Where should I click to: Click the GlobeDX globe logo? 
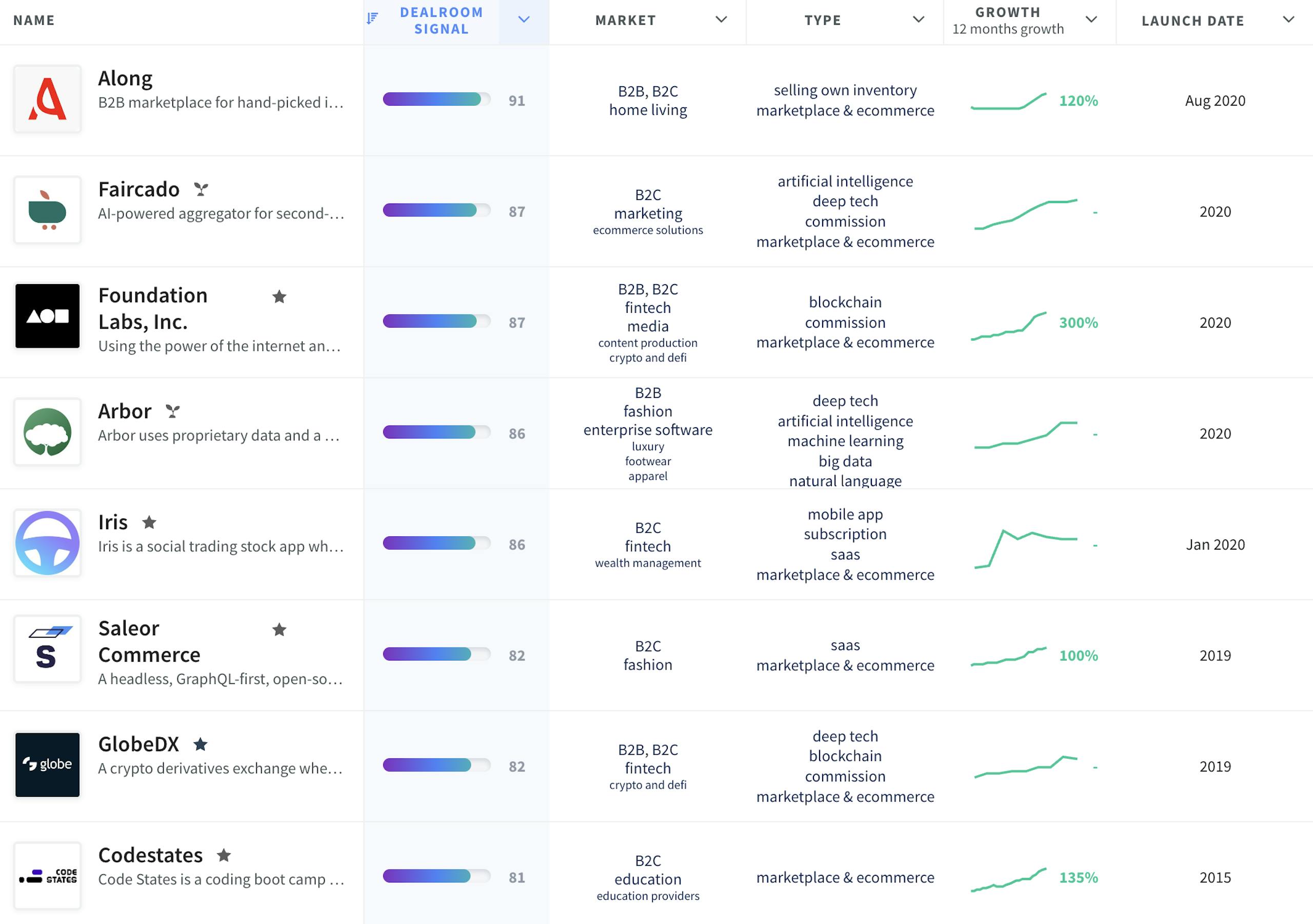48,765
